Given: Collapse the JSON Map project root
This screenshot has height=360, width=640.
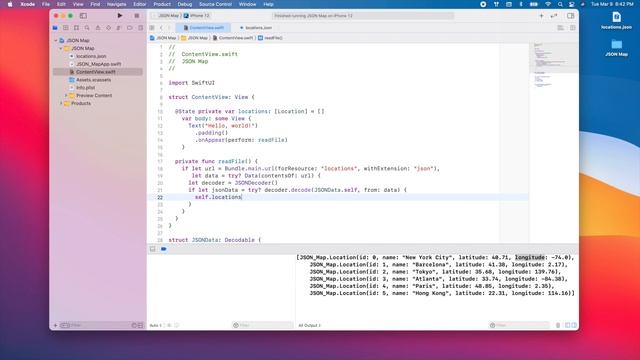Looking at the screenshot, I should [x=56, y=40].
